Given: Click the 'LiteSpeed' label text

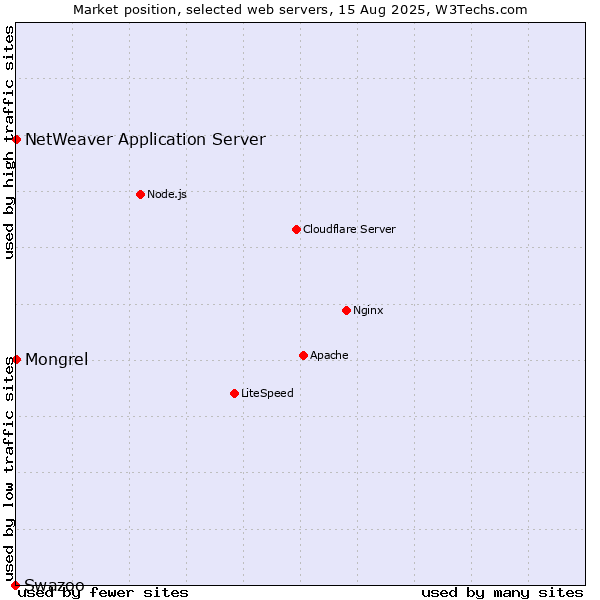Looking at the screenshot, I should tap(267, 393).
